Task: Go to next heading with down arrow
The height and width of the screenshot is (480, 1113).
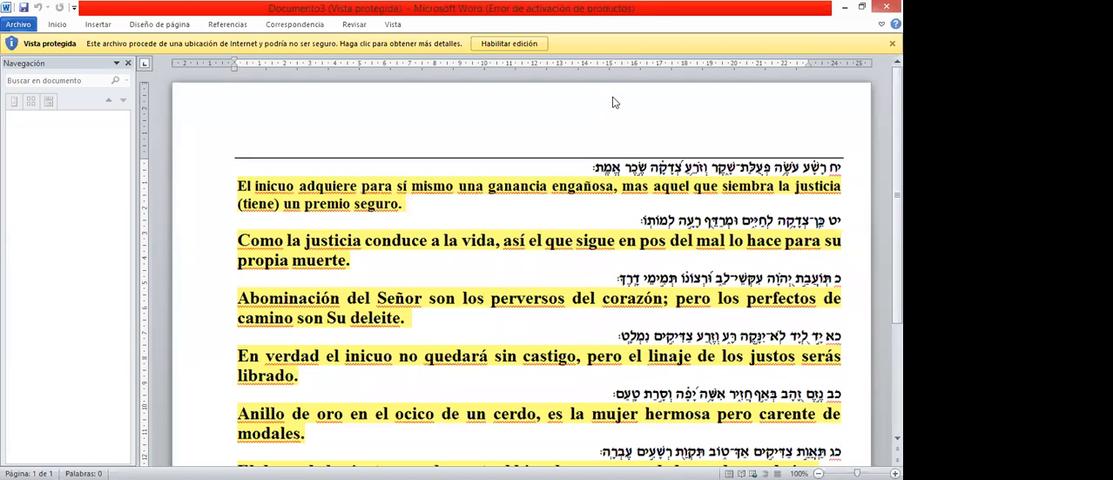Action: tap(124, 101)
